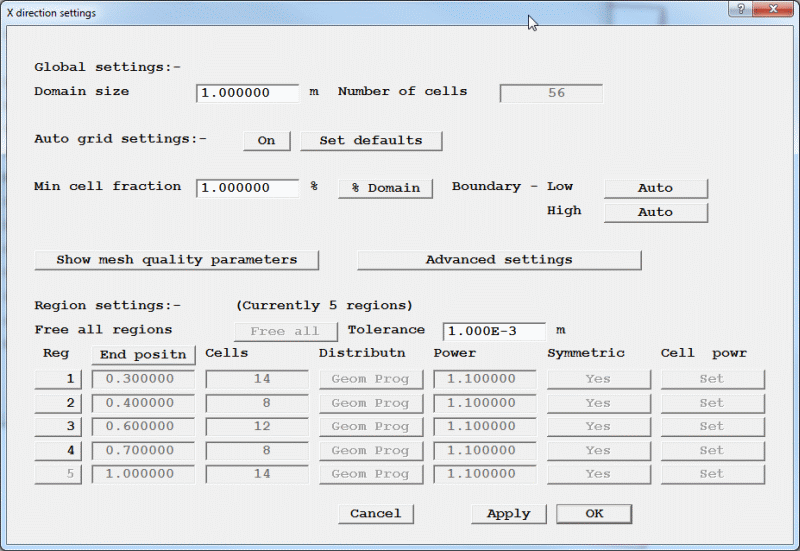Select region 4 number button

(x=58, y=451)
